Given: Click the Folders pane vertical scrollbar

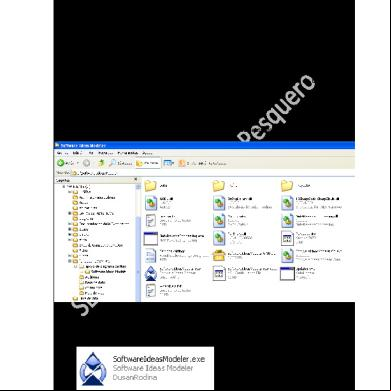Looking at the screenshot, I should coord(138,242).
